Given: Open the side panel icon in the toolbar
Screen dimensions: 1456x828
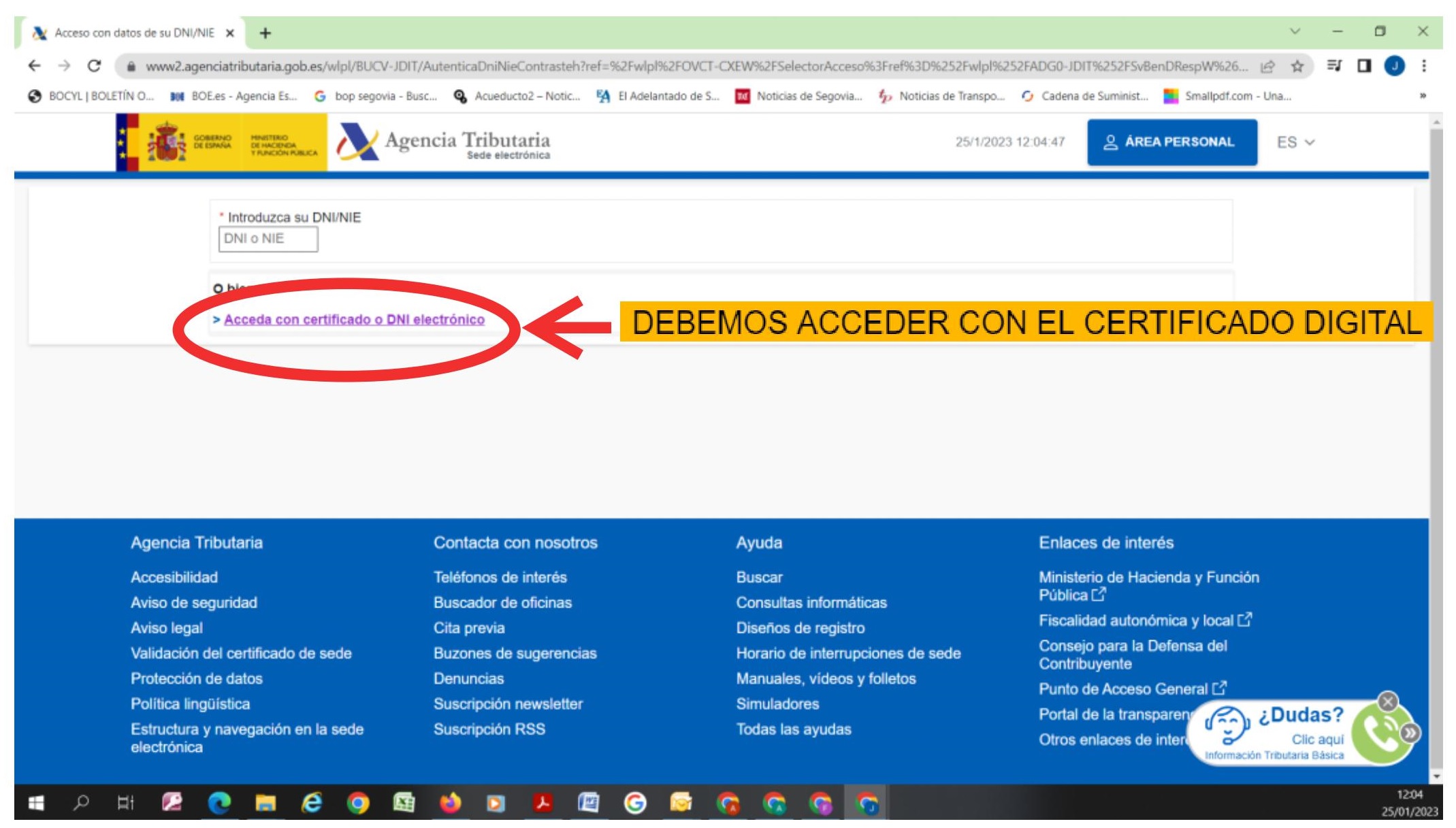Looking at the screenshot, I should click(x=1364, y=66).
